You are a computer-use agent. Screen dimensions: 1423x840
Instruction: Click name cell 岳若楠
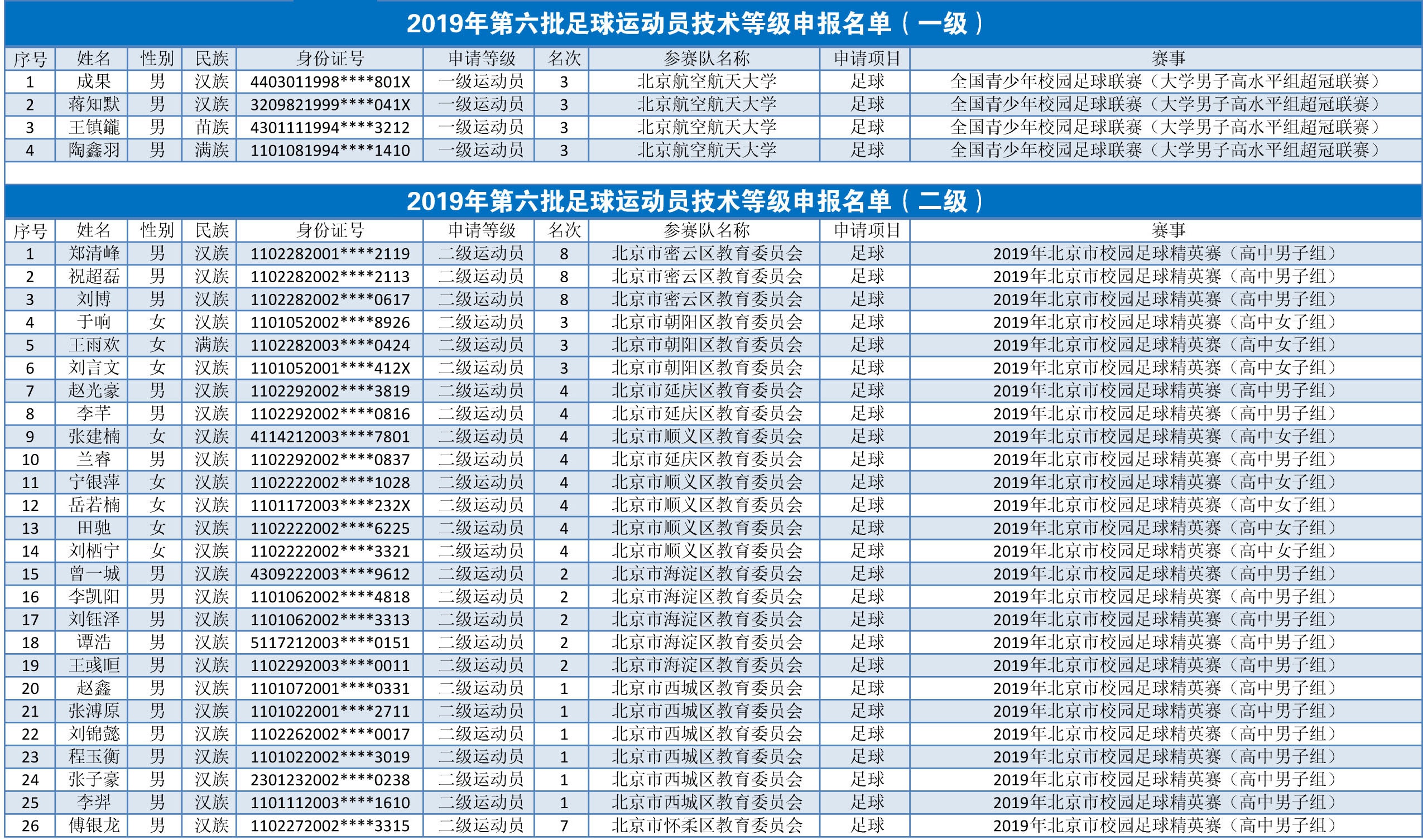point(93,505)
